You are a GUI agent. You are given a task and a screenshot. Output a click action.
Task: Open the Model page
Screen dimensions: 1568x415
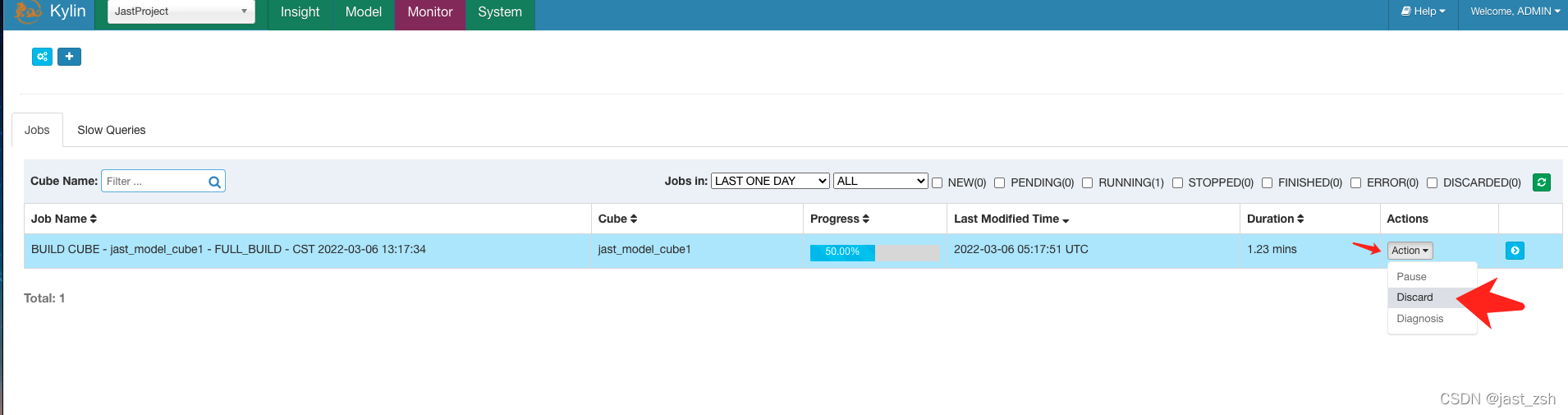coord(364,12)
